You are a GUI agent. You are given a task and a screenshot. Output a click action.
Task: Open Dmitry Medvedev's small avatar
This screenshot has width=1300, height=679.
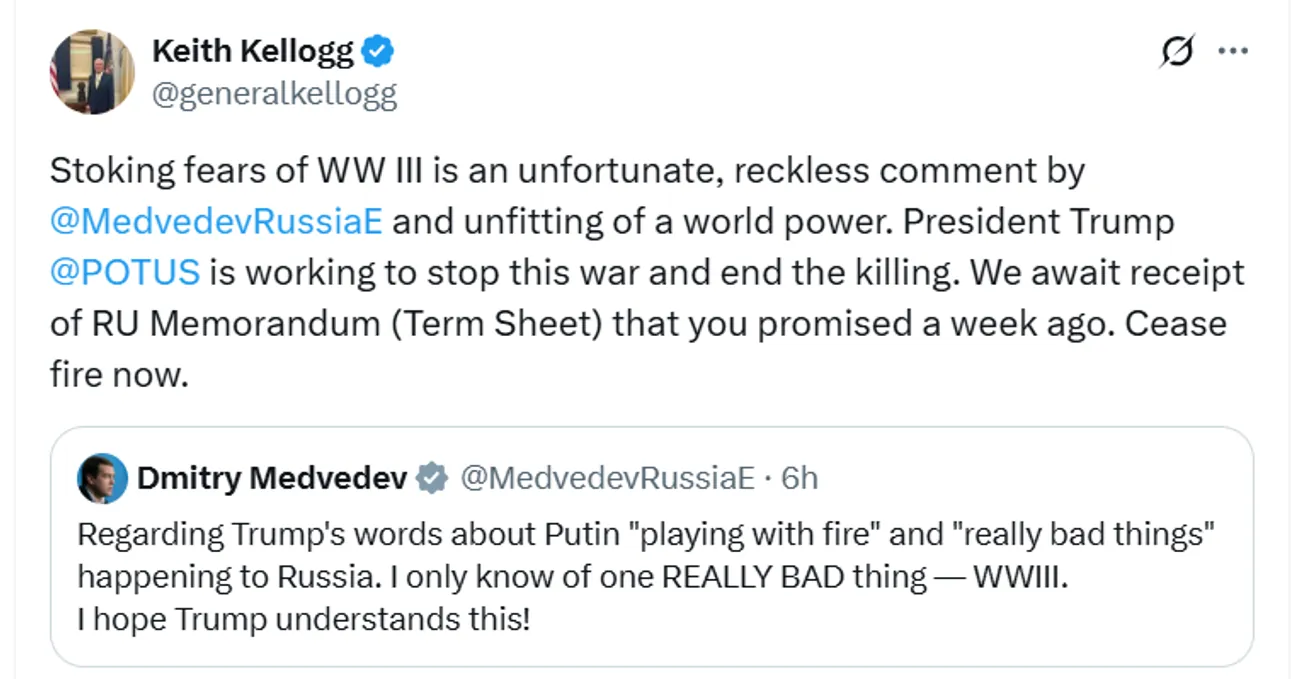click(x=102, y=479)
